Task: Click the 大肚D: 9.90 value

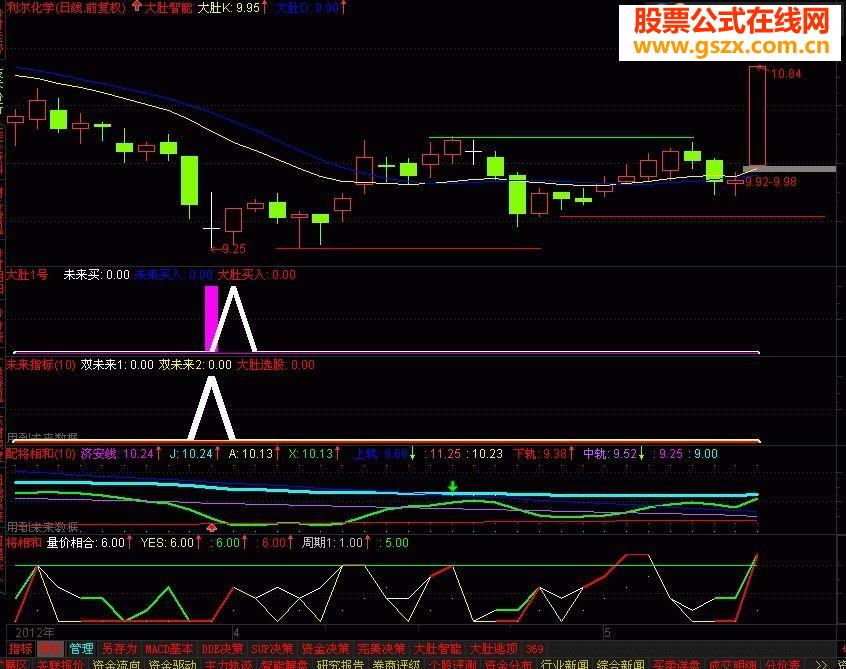Action: 306,8
